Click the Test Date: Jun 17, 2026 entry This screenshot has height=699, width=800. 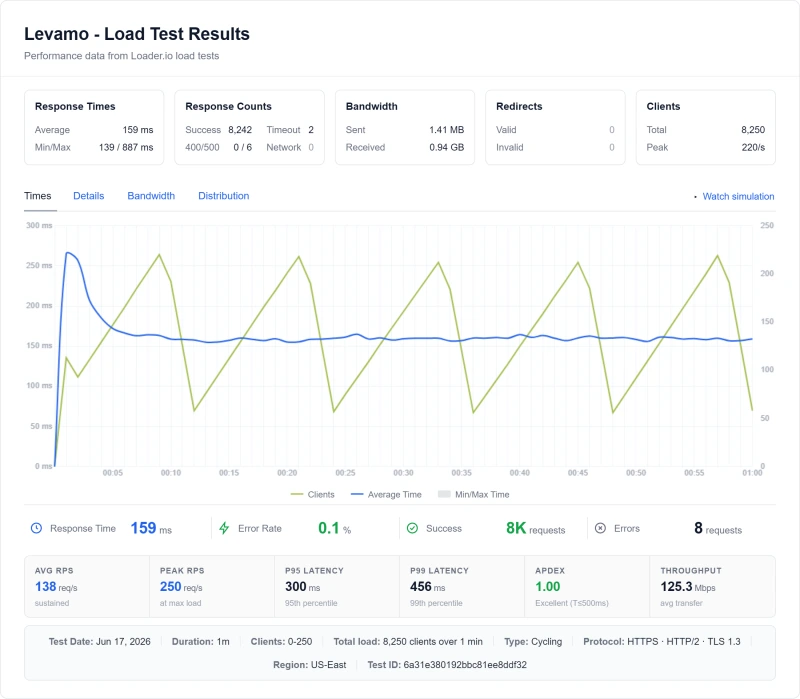99,641
